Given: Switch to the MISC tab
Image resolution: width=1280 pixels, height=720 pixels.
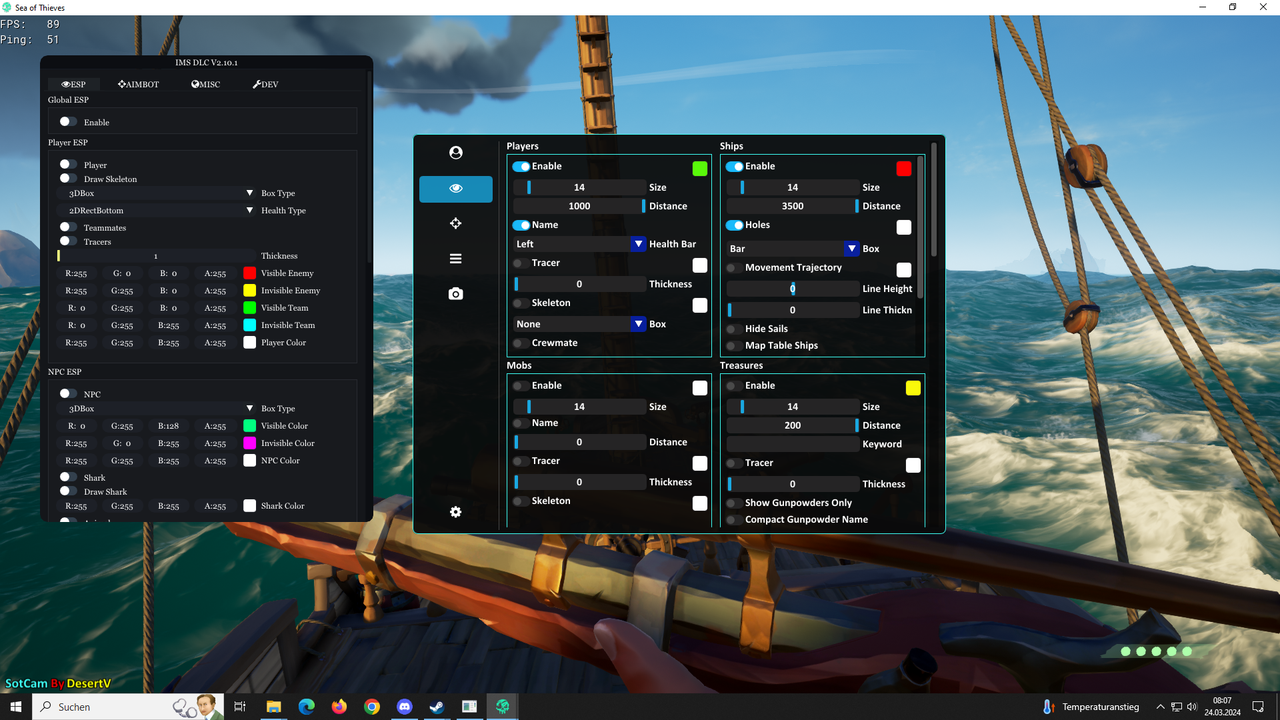Looking at the screenshot, I should (x=205, y=84).
